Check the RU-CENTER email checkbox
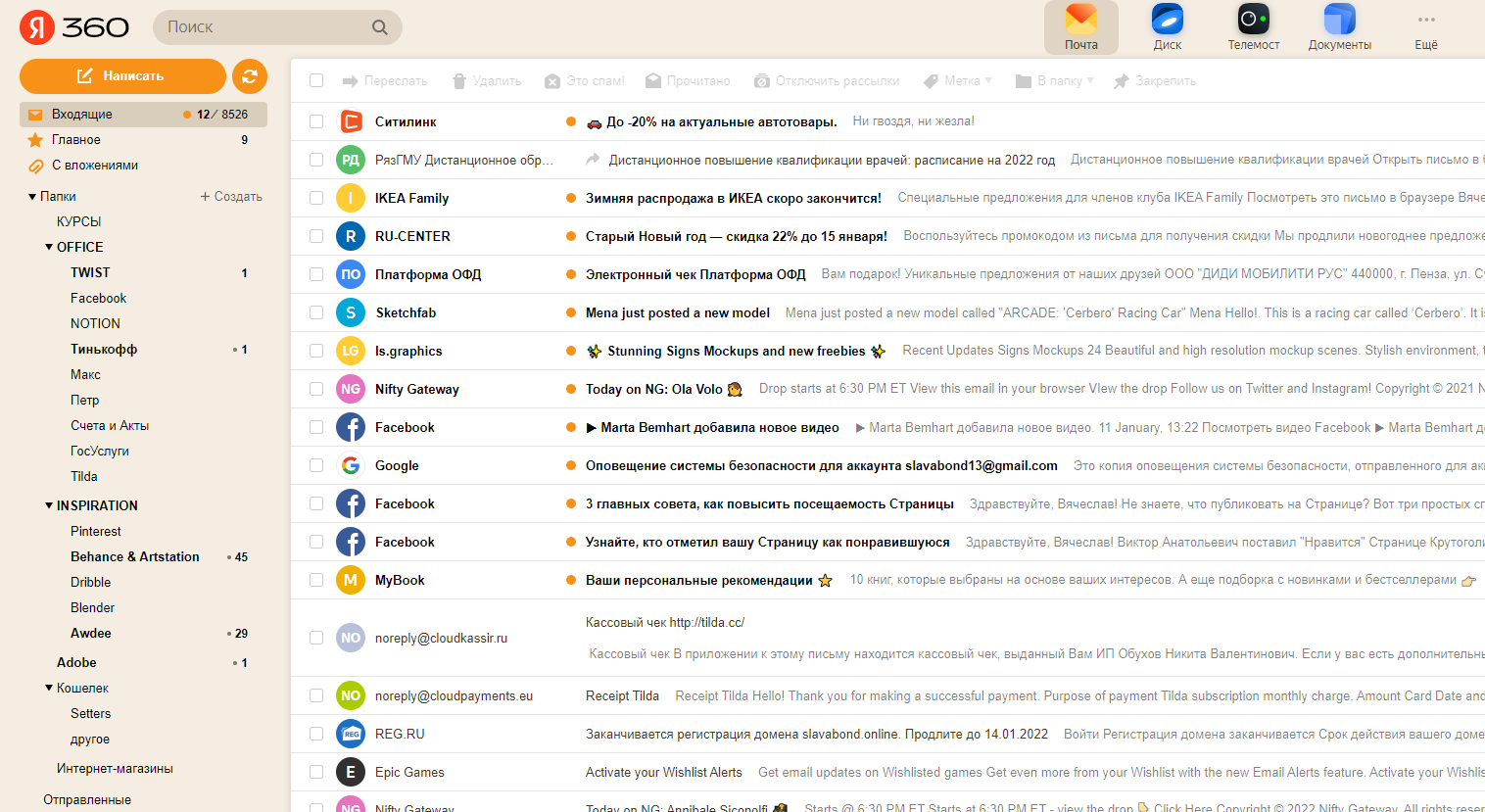The width and height of the screenshot is (1485, 812). [316, 236]
